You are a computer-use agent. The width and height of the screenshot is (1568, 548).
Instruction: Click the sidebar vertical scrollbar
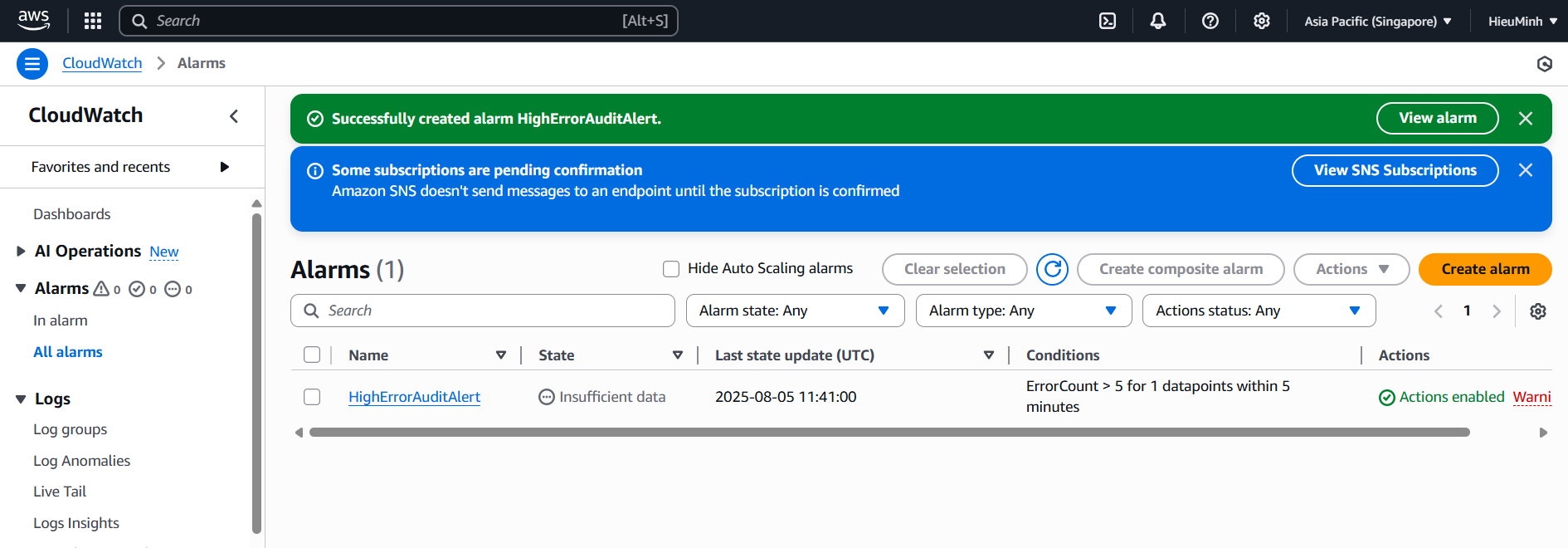coord(256,374)
